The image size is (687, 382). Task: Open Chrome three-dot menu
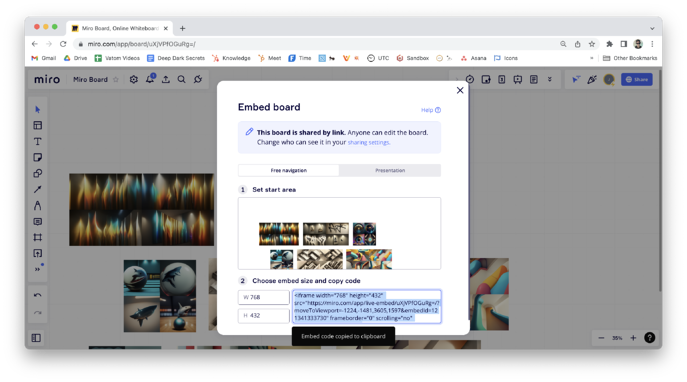coord(652,44)
